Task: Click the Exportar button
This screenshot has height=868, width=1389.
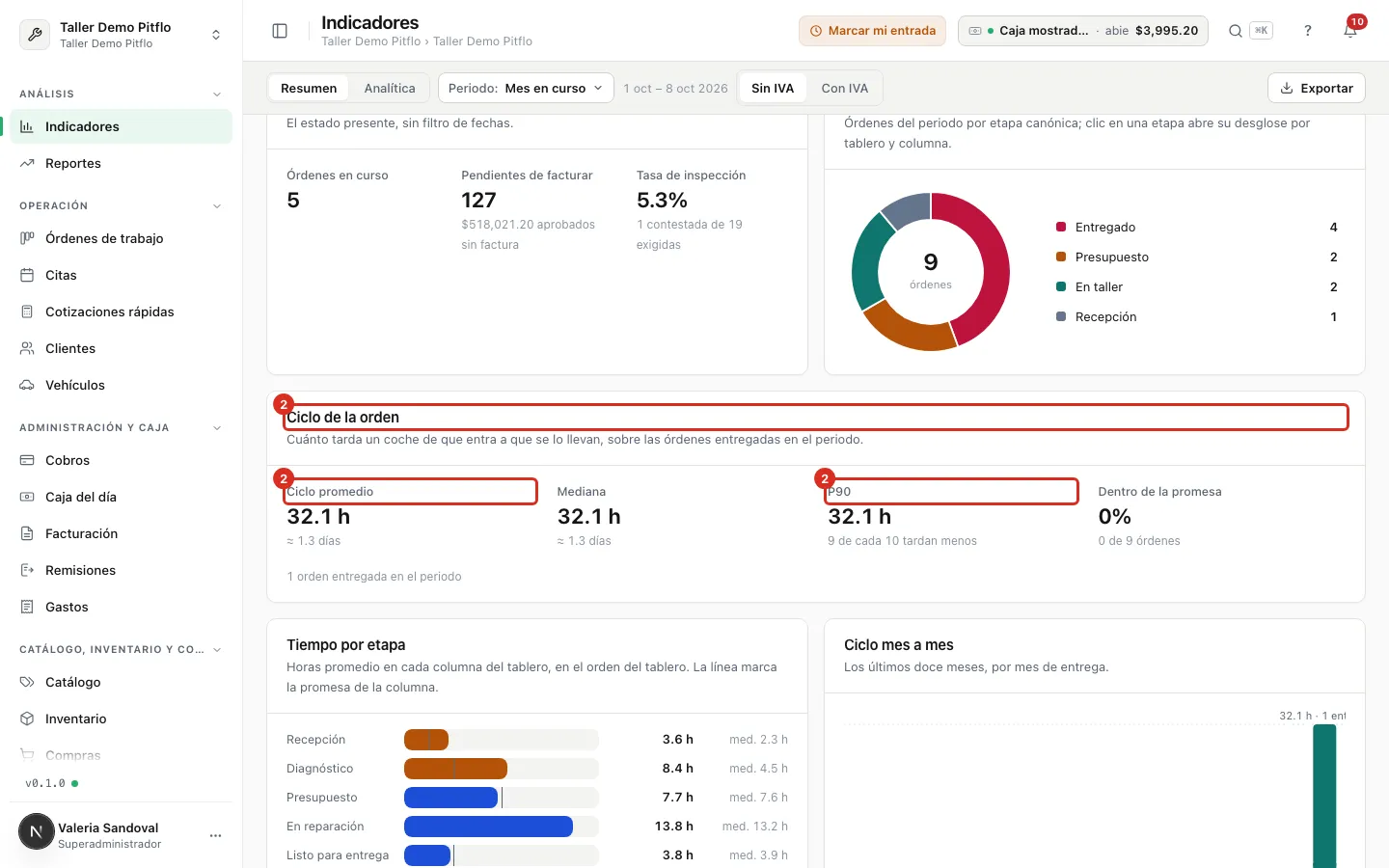Action: click(1317, 88)
